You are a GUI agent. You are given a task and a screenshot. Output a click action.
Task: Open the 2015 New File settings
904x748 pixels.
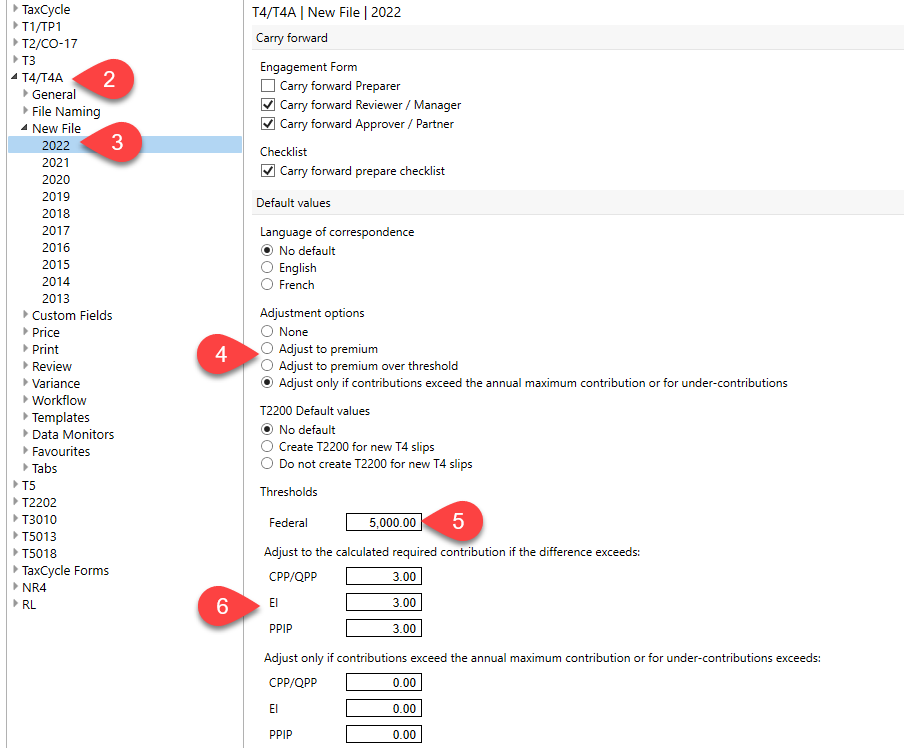(x=56, y=265)
